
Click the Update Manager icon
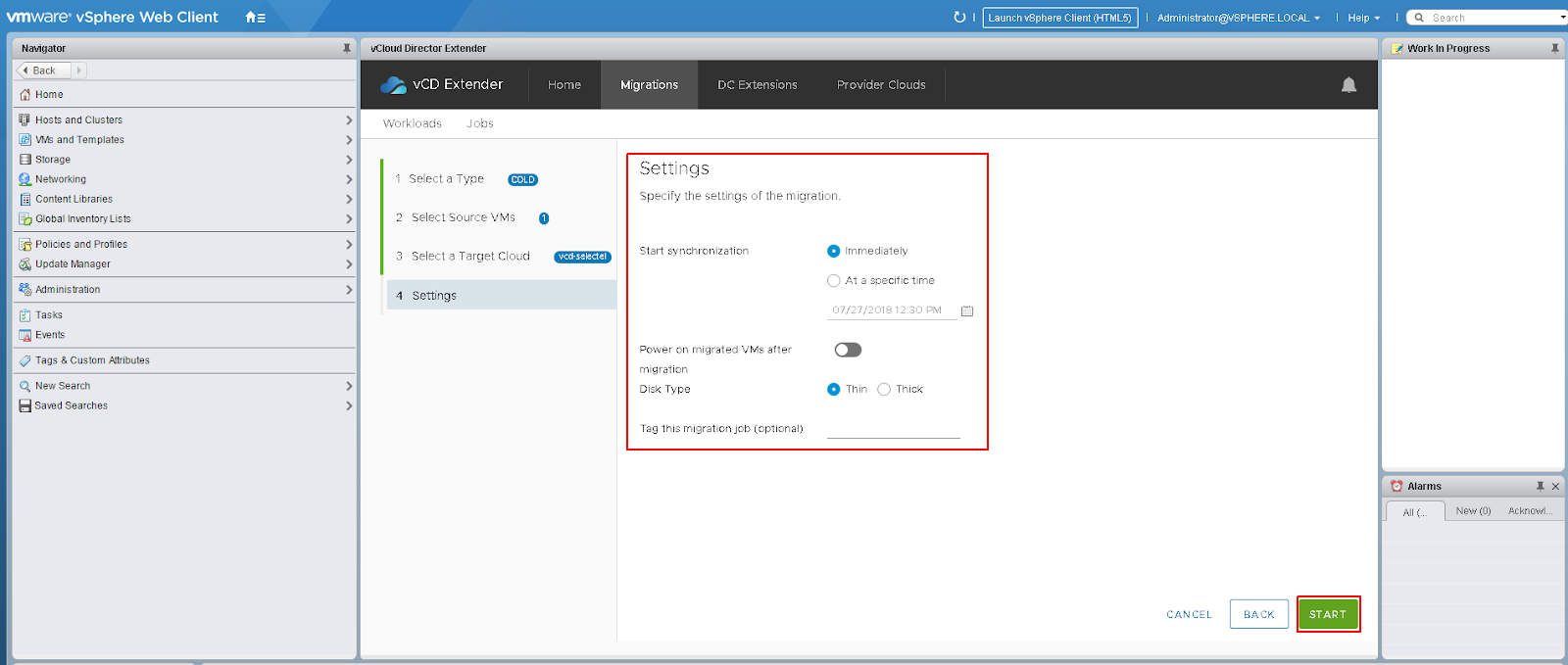25,264
